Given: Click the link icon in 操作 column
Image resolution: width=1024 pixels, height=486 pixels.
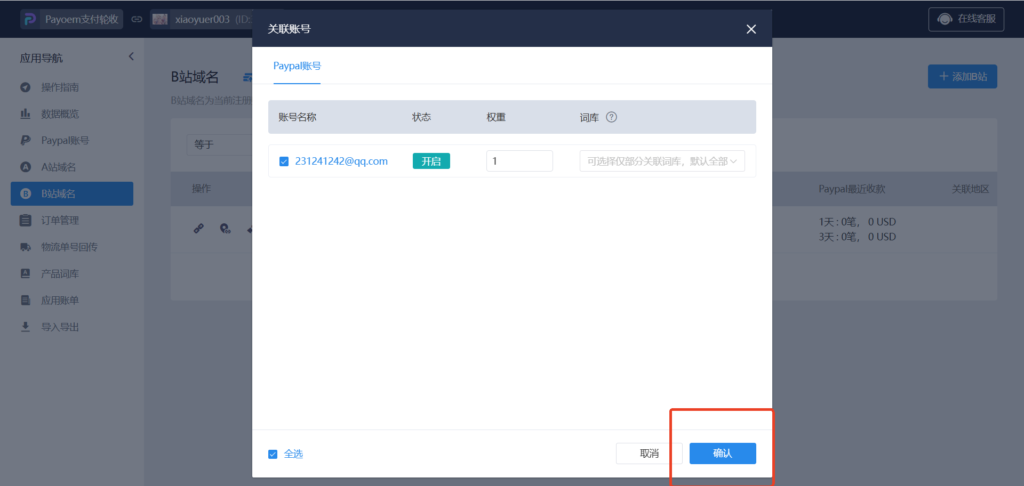Looking at the screenshot, I should point(198,229).
